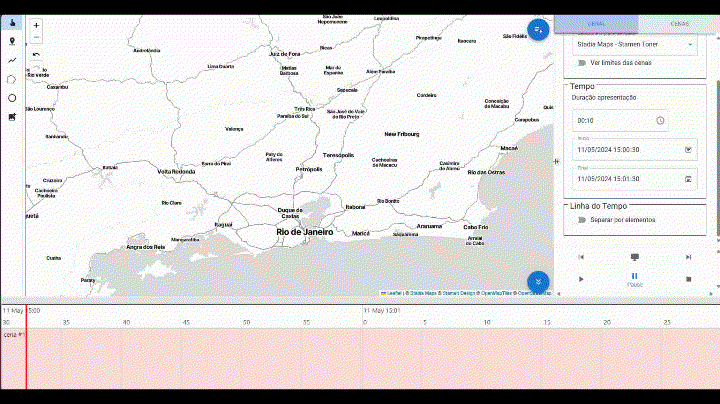The image size is (720, 404).
Task: Switch to the GERAL tab
Action: point(596,24)
